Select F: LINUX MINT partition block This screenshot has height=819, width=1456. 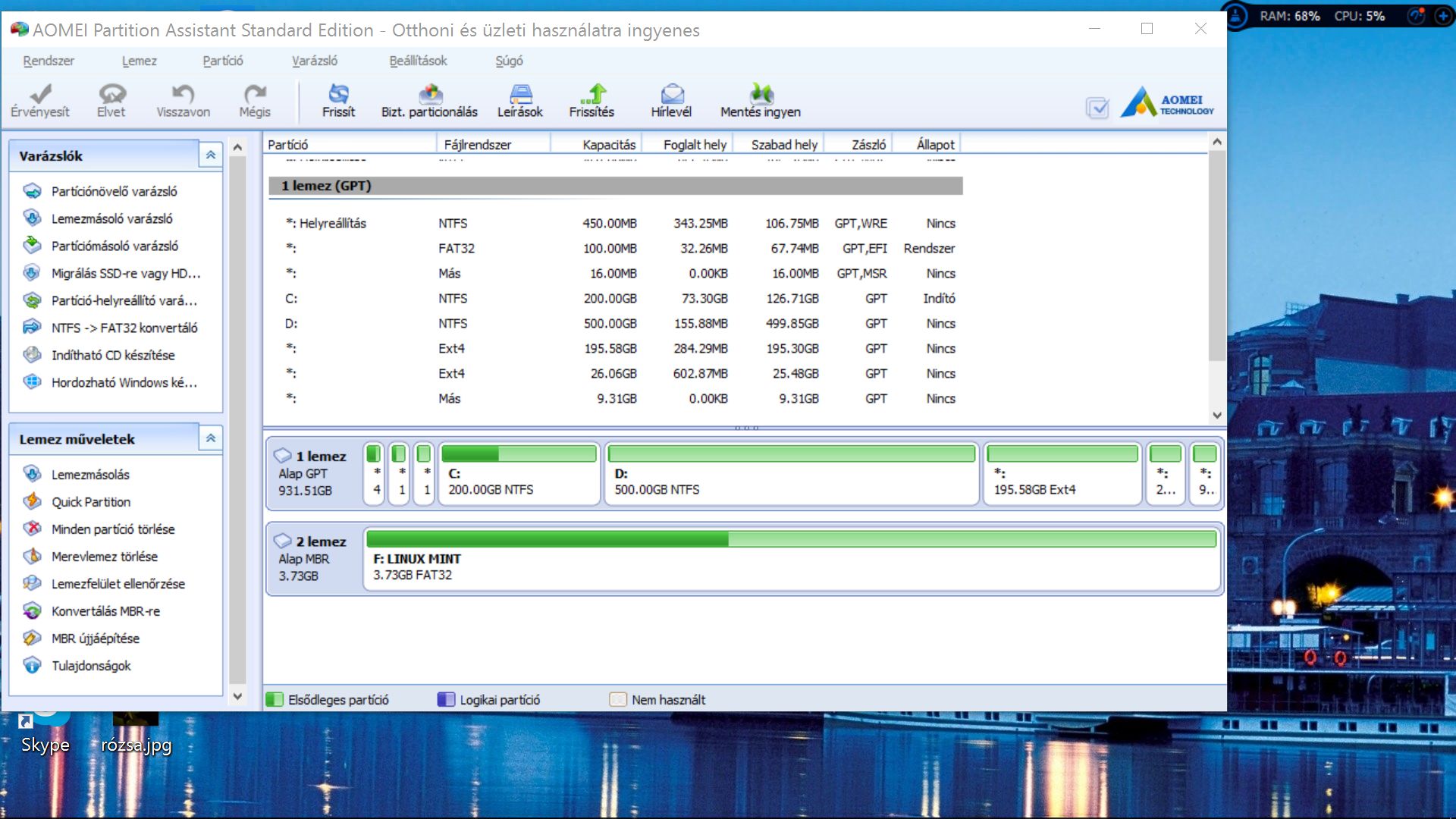(x=792, y=560)
